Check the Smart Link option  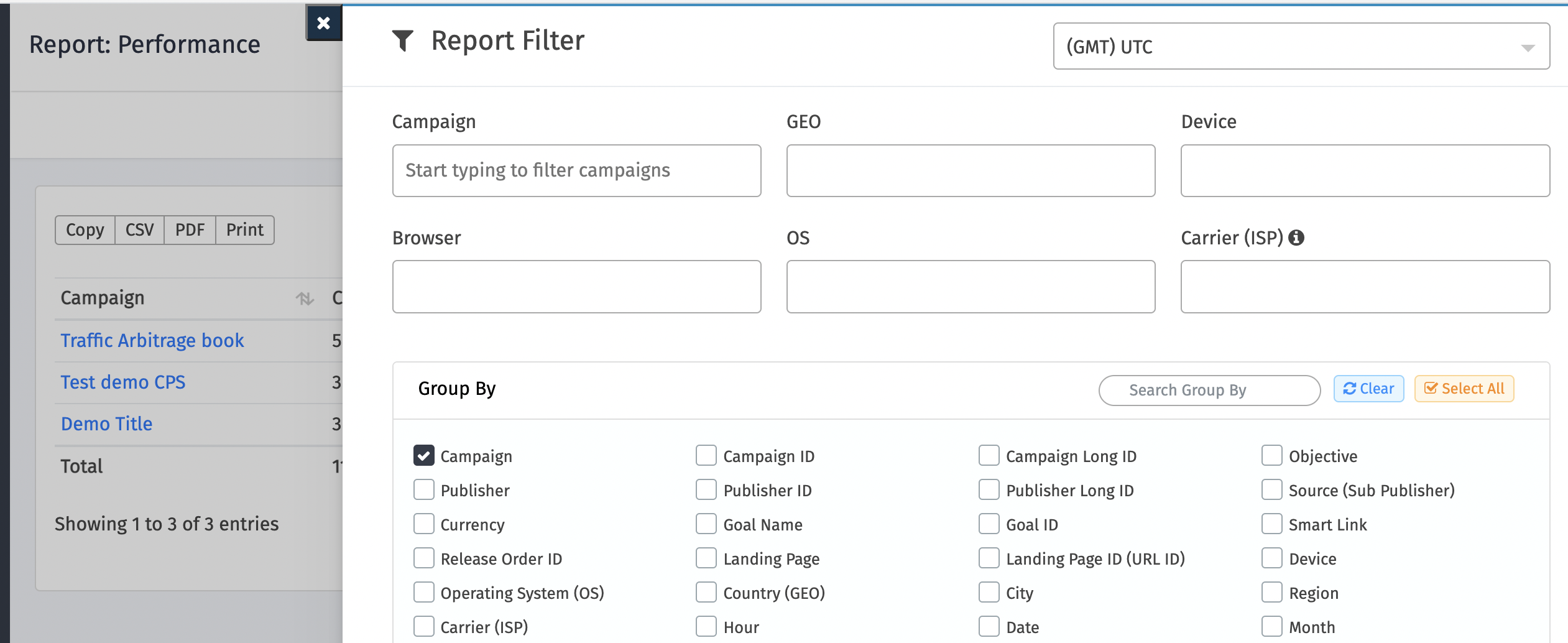1271,524
